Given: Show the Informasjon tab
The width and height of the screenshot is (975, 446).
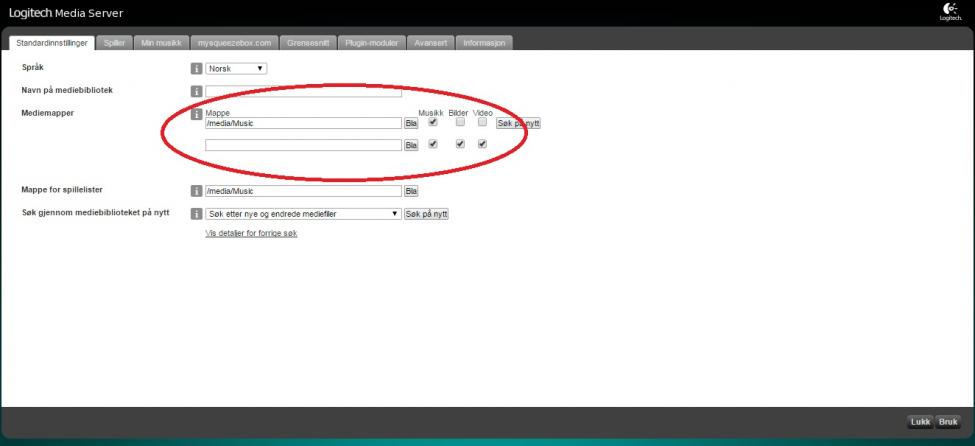Looking at the screenshot, I should (x=484, y=43).
